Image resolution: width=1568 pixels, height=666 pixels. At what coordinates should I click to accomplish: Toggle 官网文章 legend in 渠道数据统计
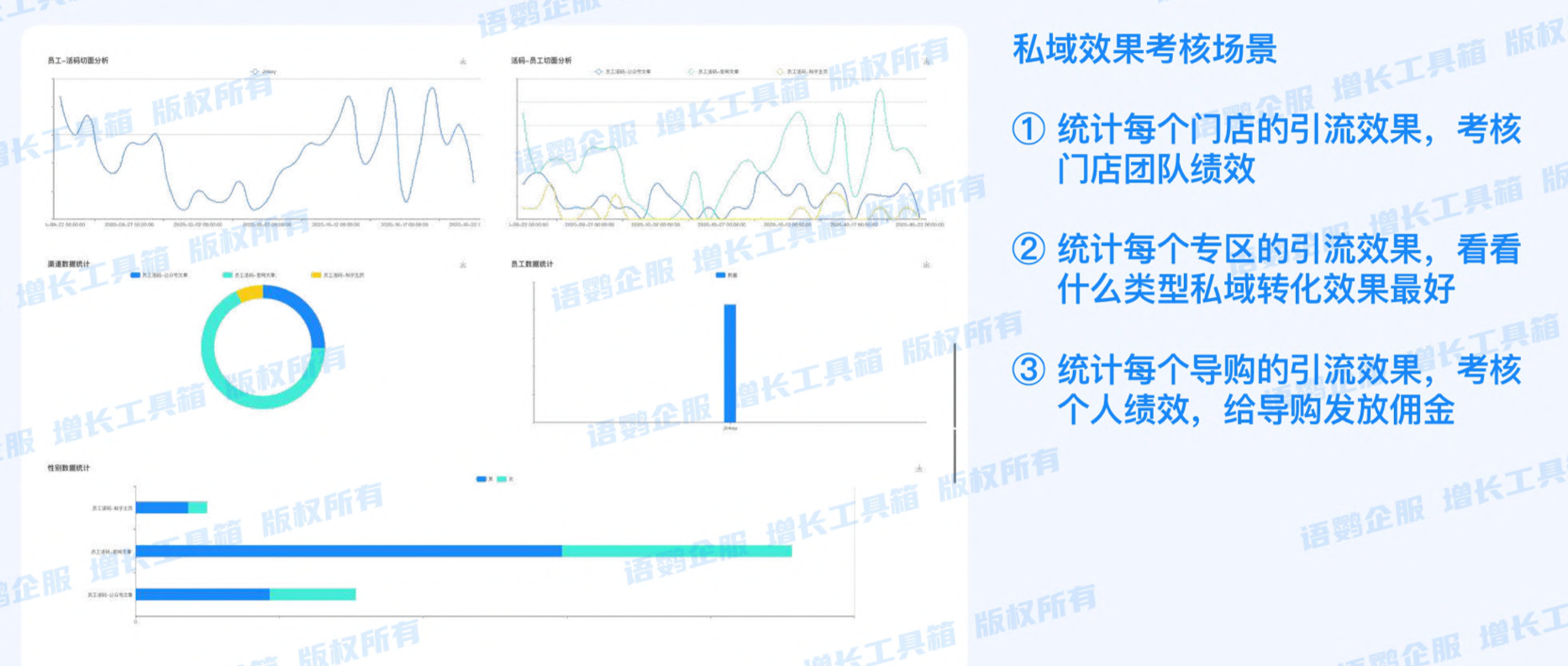250,275
